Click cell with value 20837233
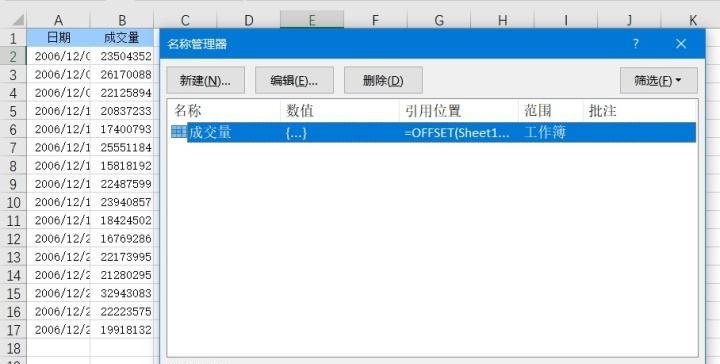Viewport: 720px width, 364px height. 122,111
